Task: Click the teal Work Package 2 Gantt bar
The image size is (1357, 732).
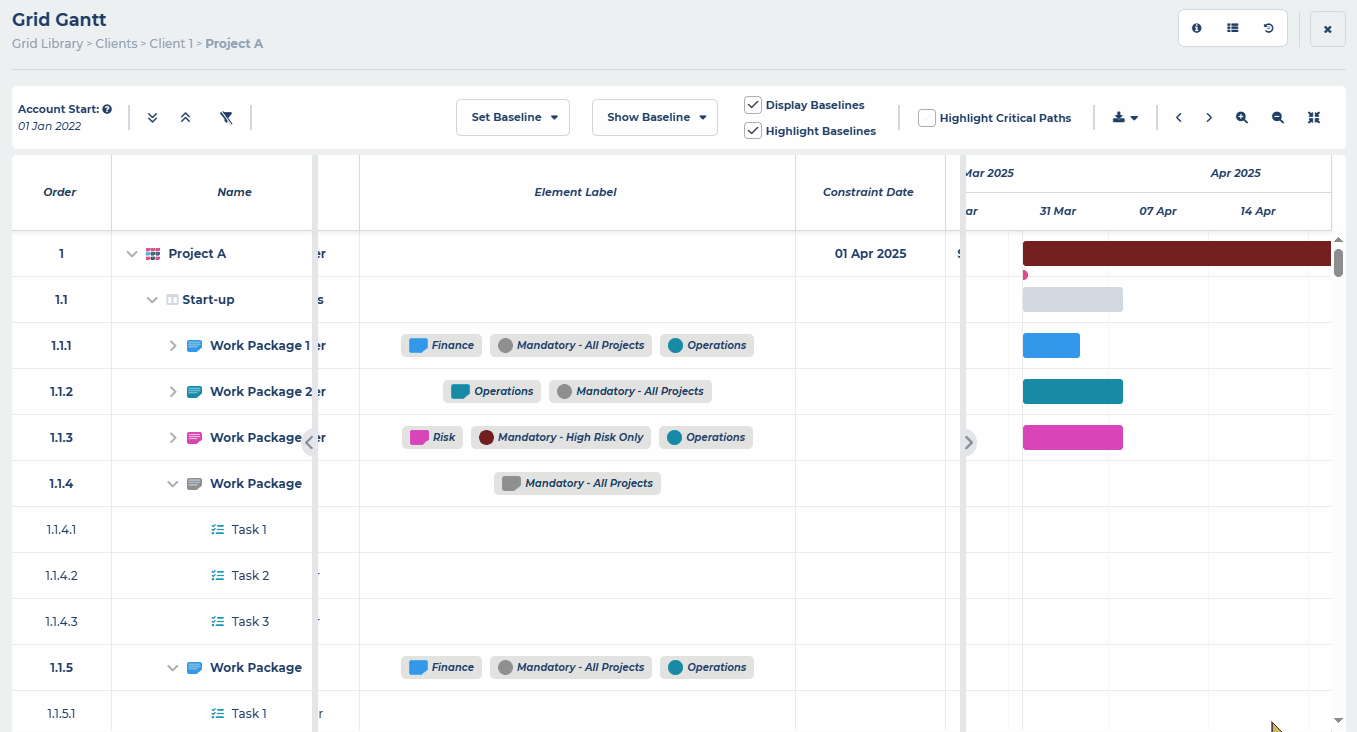Action: (1073, 392)
